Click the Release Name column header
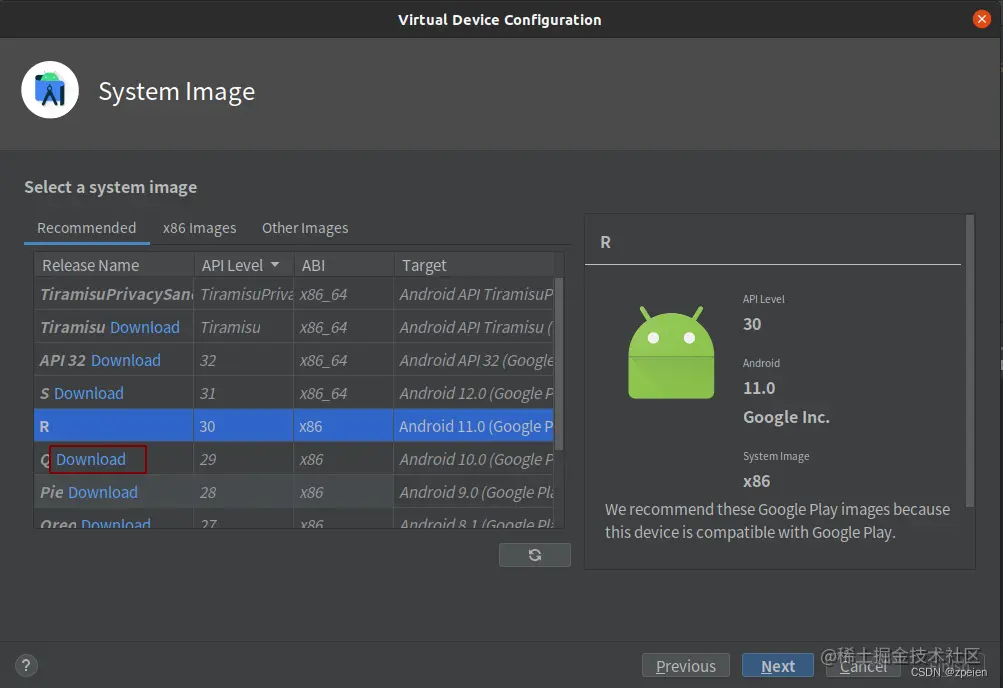 [114, 265]
